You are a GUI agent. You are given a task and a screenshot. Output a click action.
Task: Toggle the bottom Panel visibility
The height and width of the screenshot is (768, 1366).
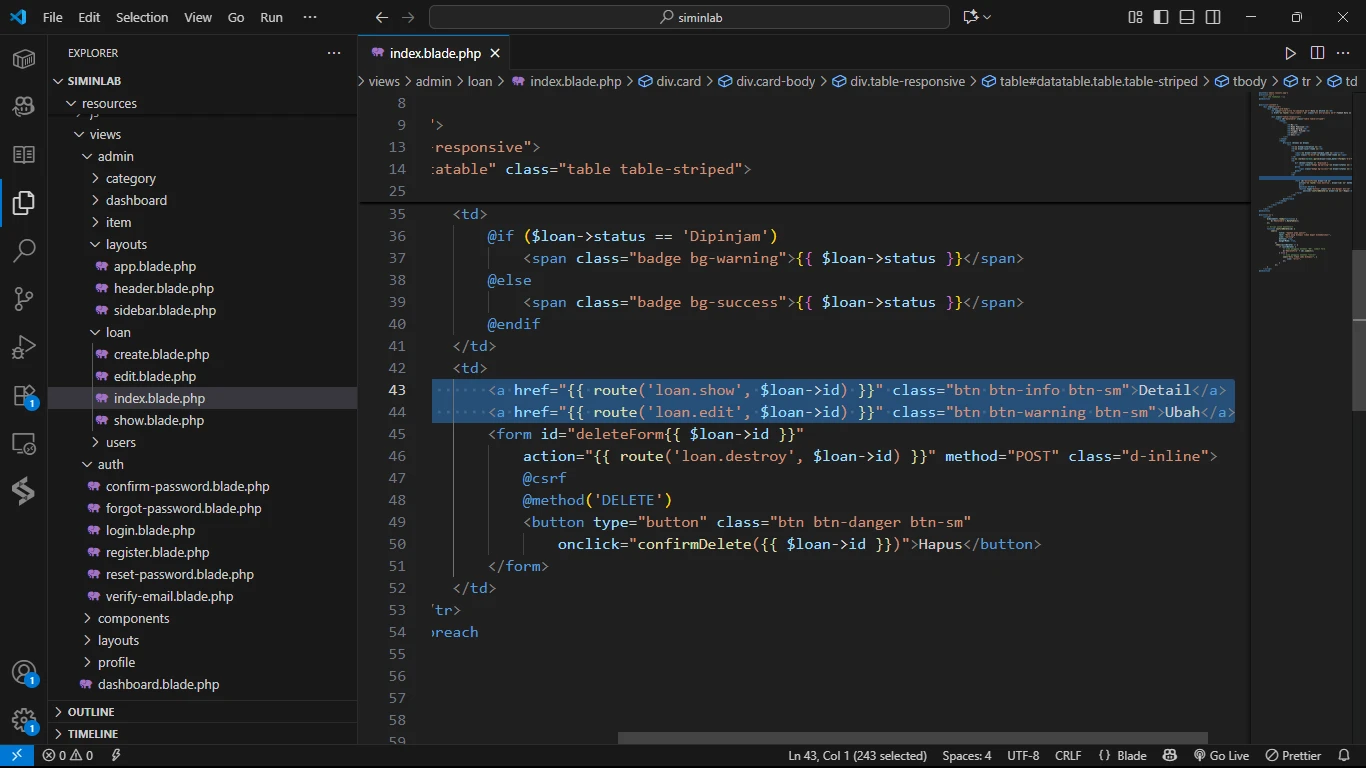point(1187,17)
